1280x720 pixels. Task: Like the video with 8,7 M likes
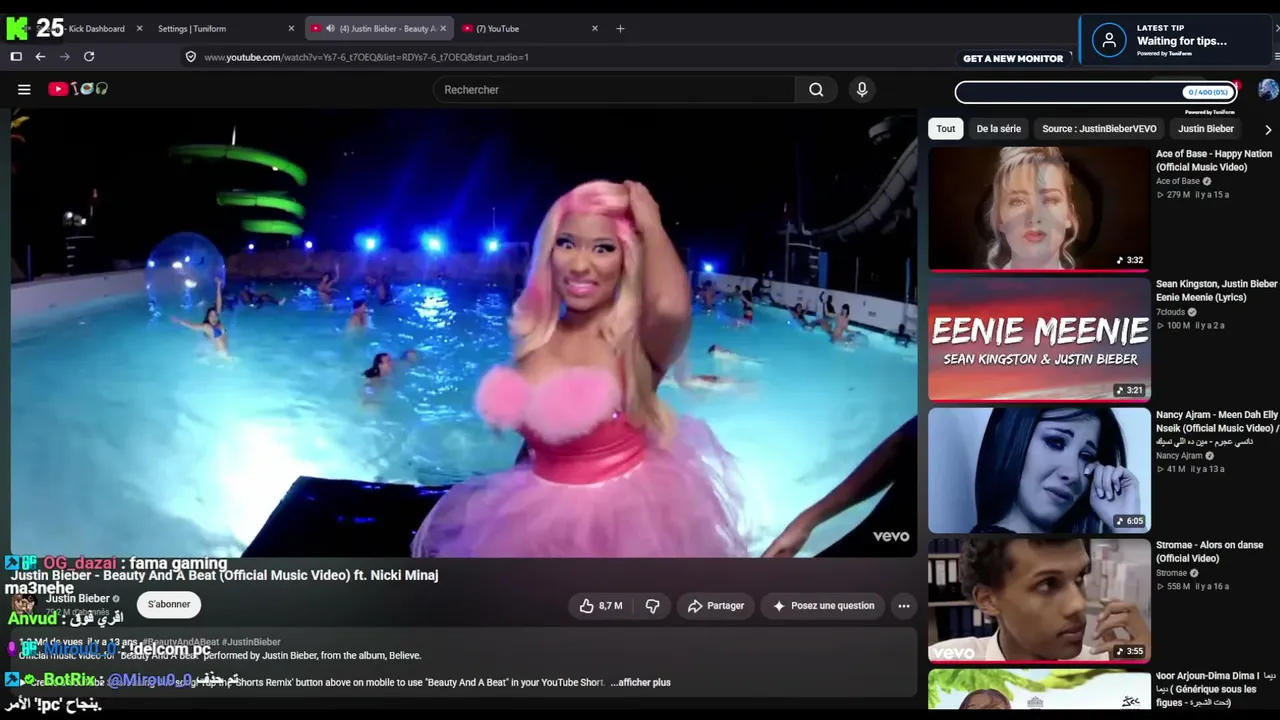(601, 606)
